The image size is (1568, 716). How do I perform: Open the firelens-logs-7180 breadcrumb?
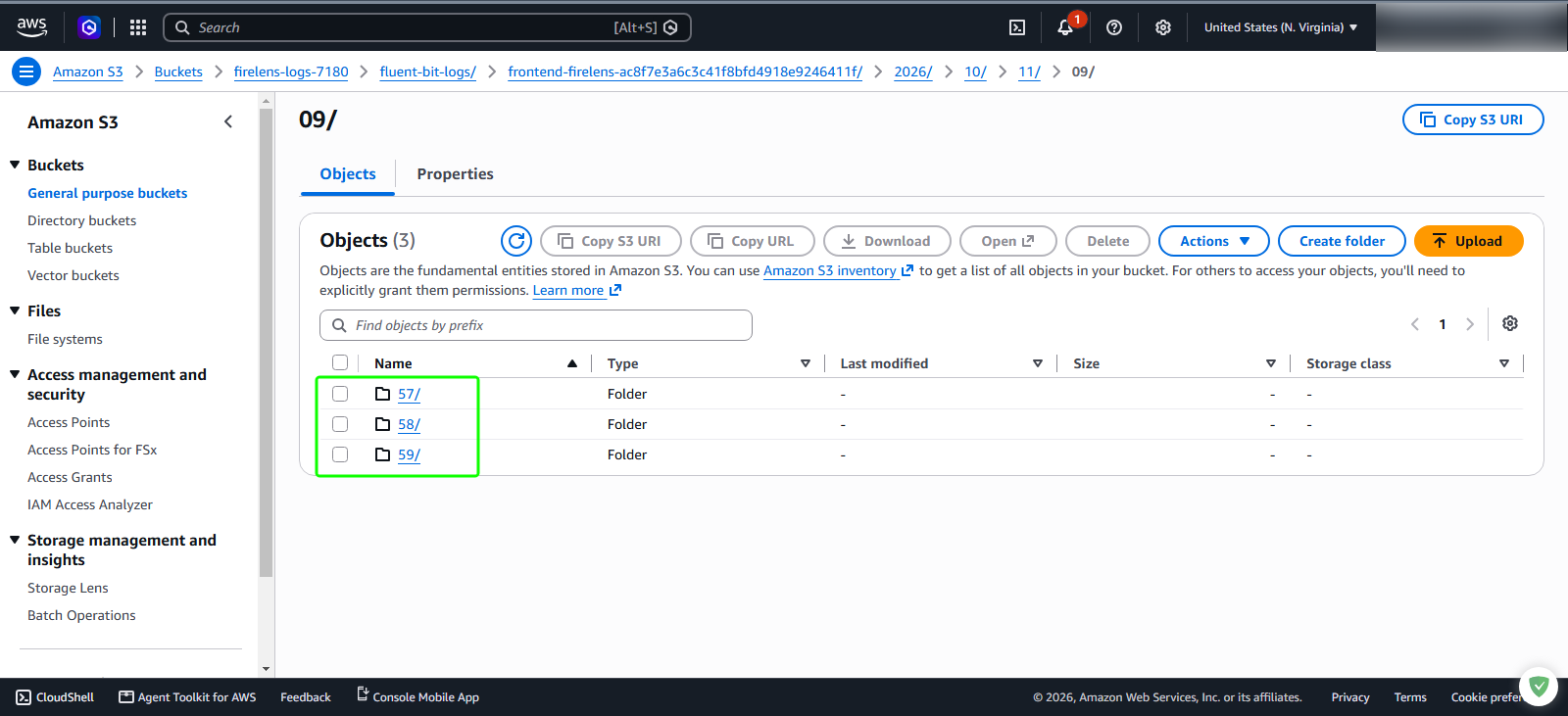coord(291,72)
